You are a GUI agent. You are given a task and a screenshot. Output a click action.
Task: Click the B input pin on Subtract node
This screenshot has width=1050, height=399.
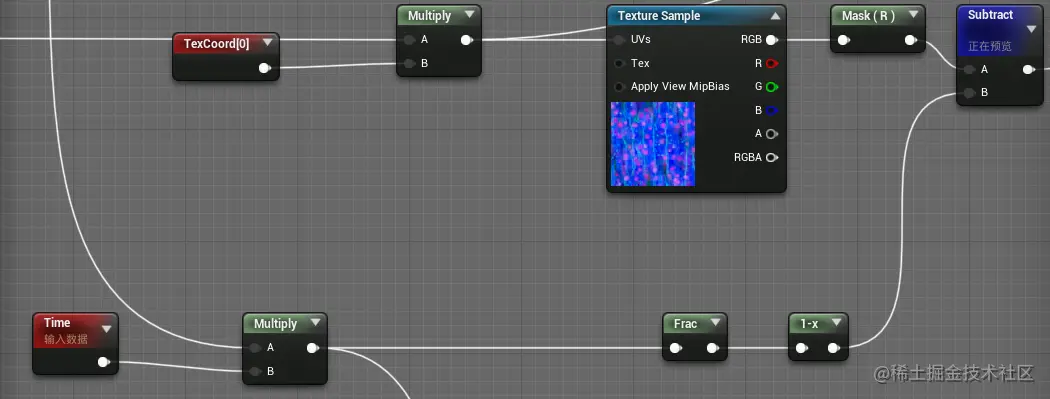click(968, 93)
